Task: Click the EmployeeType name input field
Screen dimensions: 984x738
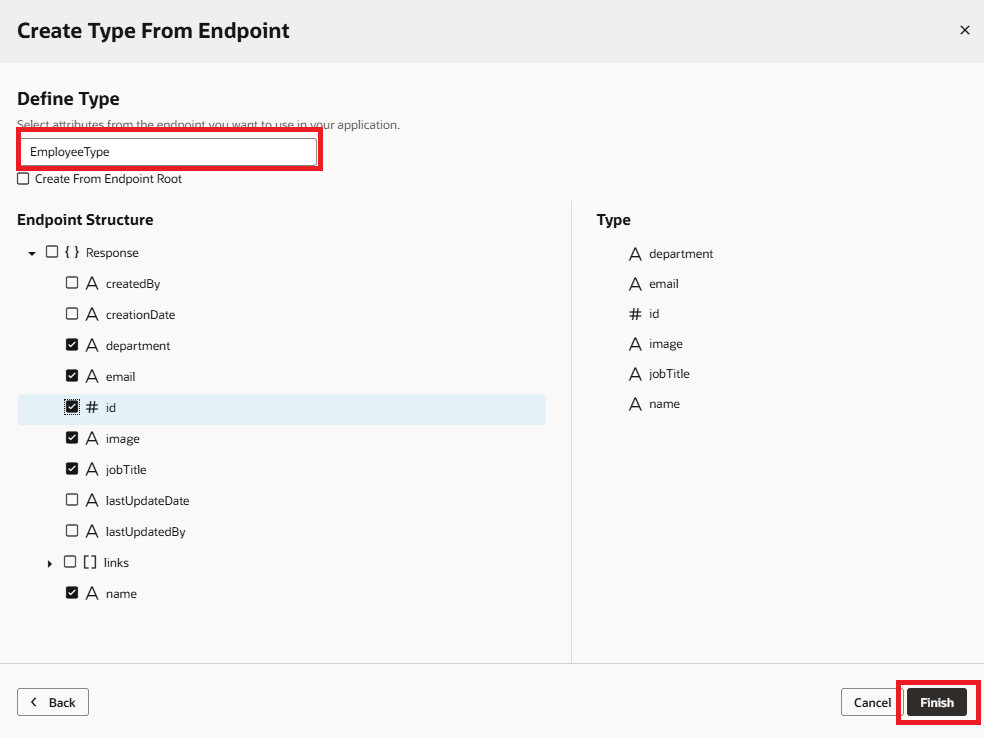Action: coord(168,152)
